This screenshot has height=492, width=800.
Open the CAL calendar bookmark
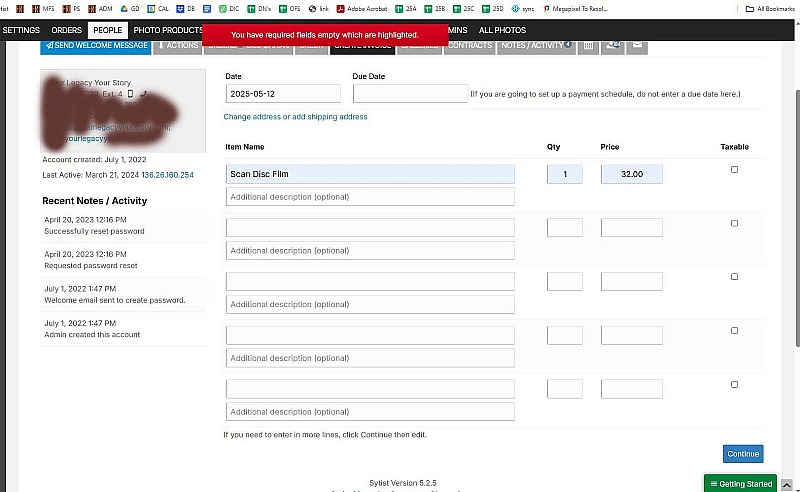pos(158,9)
